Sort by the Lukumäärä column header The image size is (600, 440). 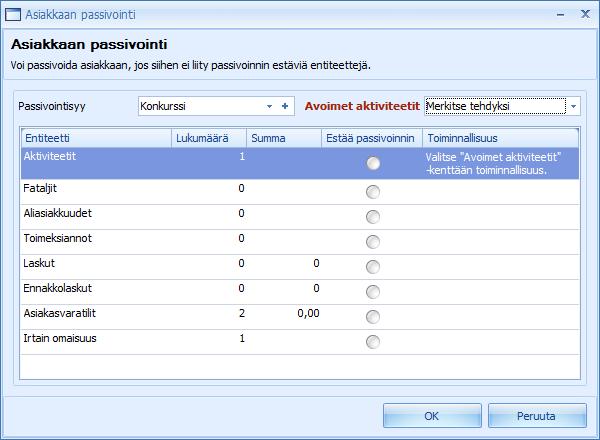click(209, 138)
